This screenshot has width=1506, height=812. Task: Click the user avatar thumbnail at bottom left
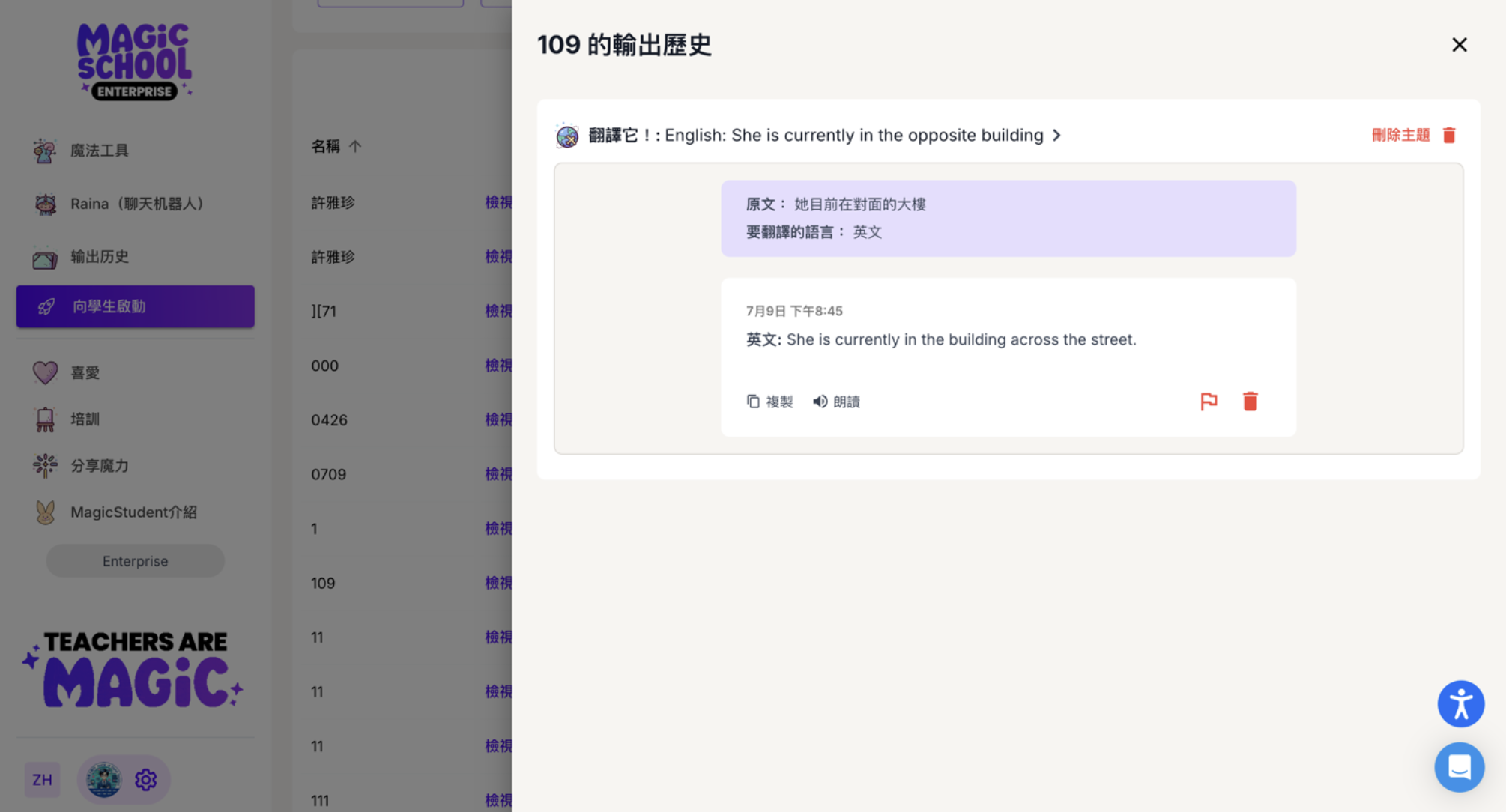pos(103,779)
